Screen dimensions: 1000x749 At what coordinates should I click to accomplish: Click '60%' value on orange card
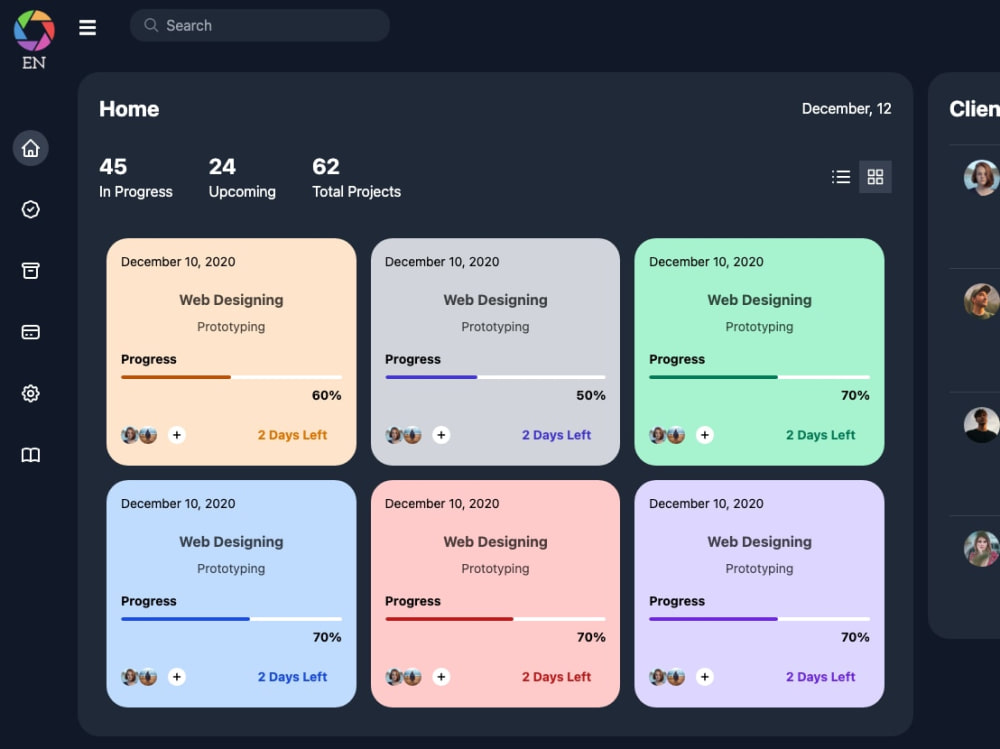coord(327,396)
